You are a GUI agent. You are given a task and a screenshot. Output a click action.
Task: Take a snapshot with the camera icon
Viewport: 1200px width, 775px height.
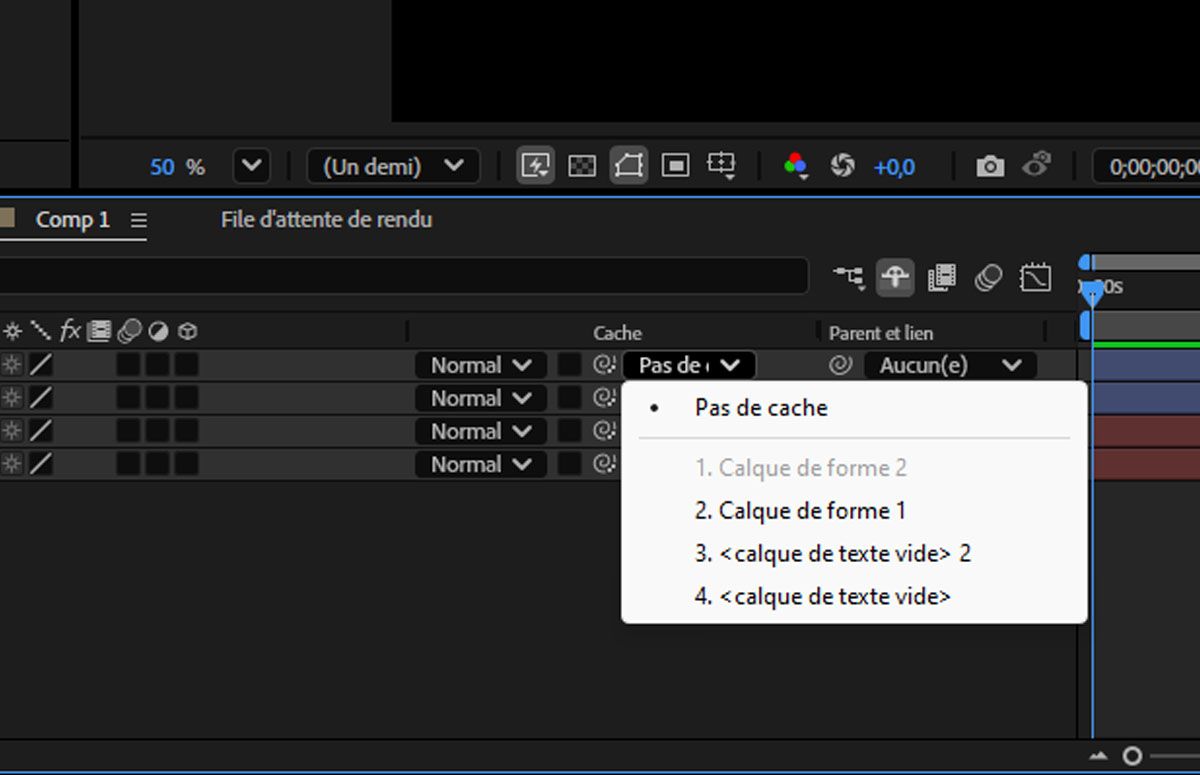tap(990, 166)
